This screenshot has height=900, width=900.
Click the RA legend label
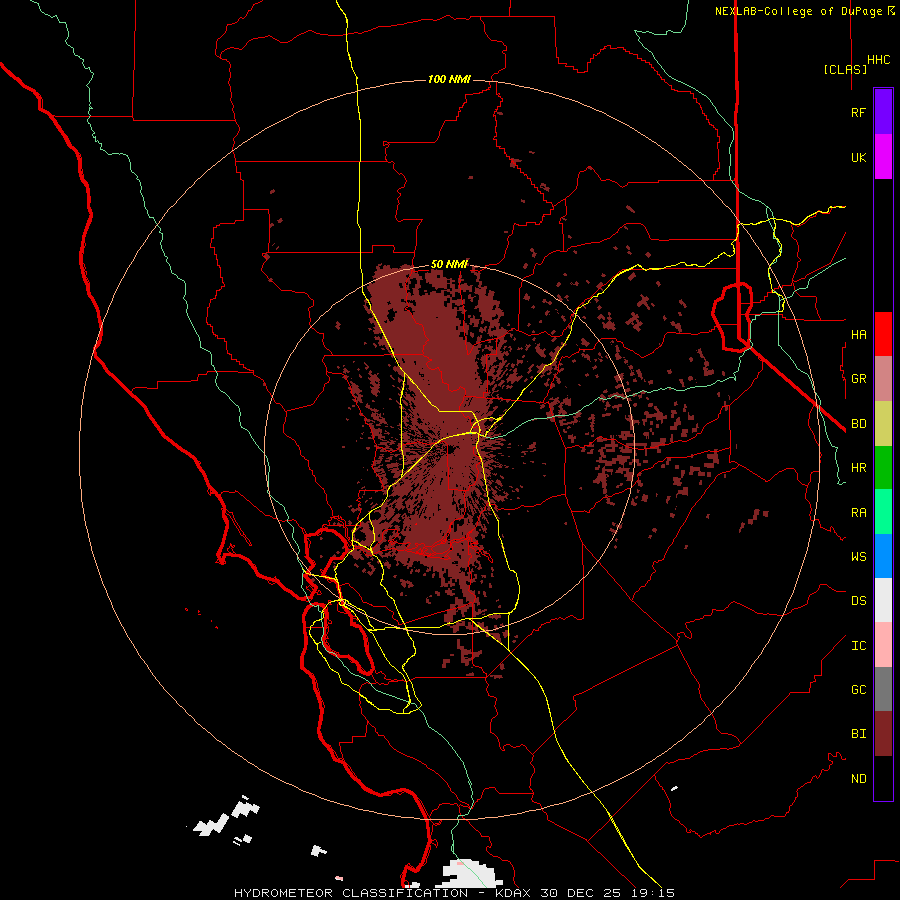[x=858, y=513]
